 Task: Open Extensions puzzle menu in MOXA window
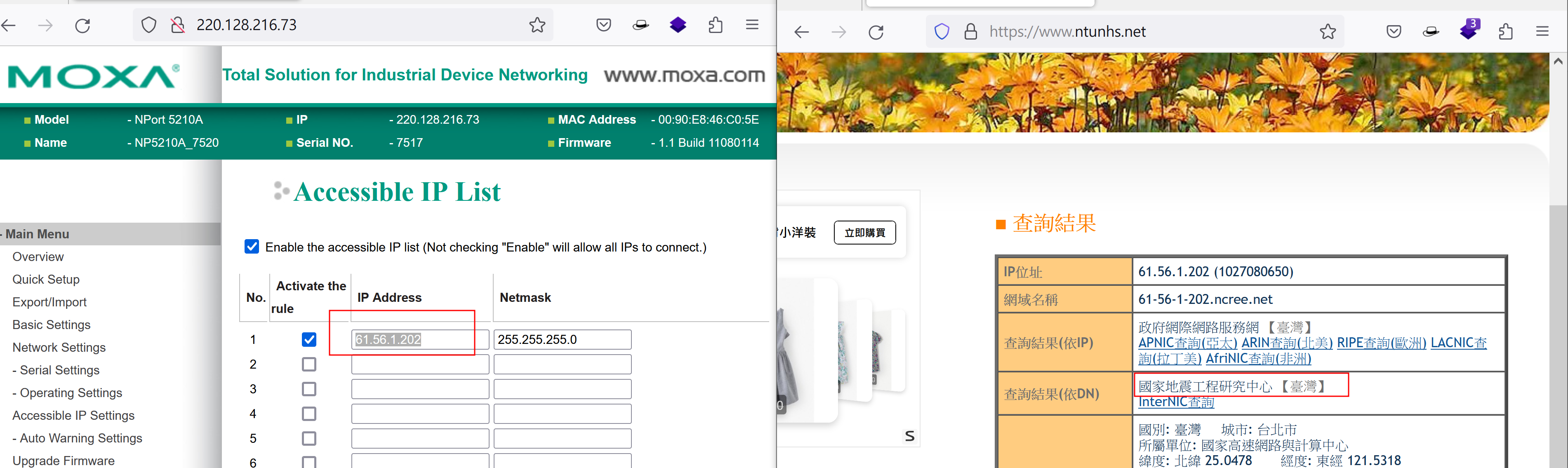tap(715, 25)
